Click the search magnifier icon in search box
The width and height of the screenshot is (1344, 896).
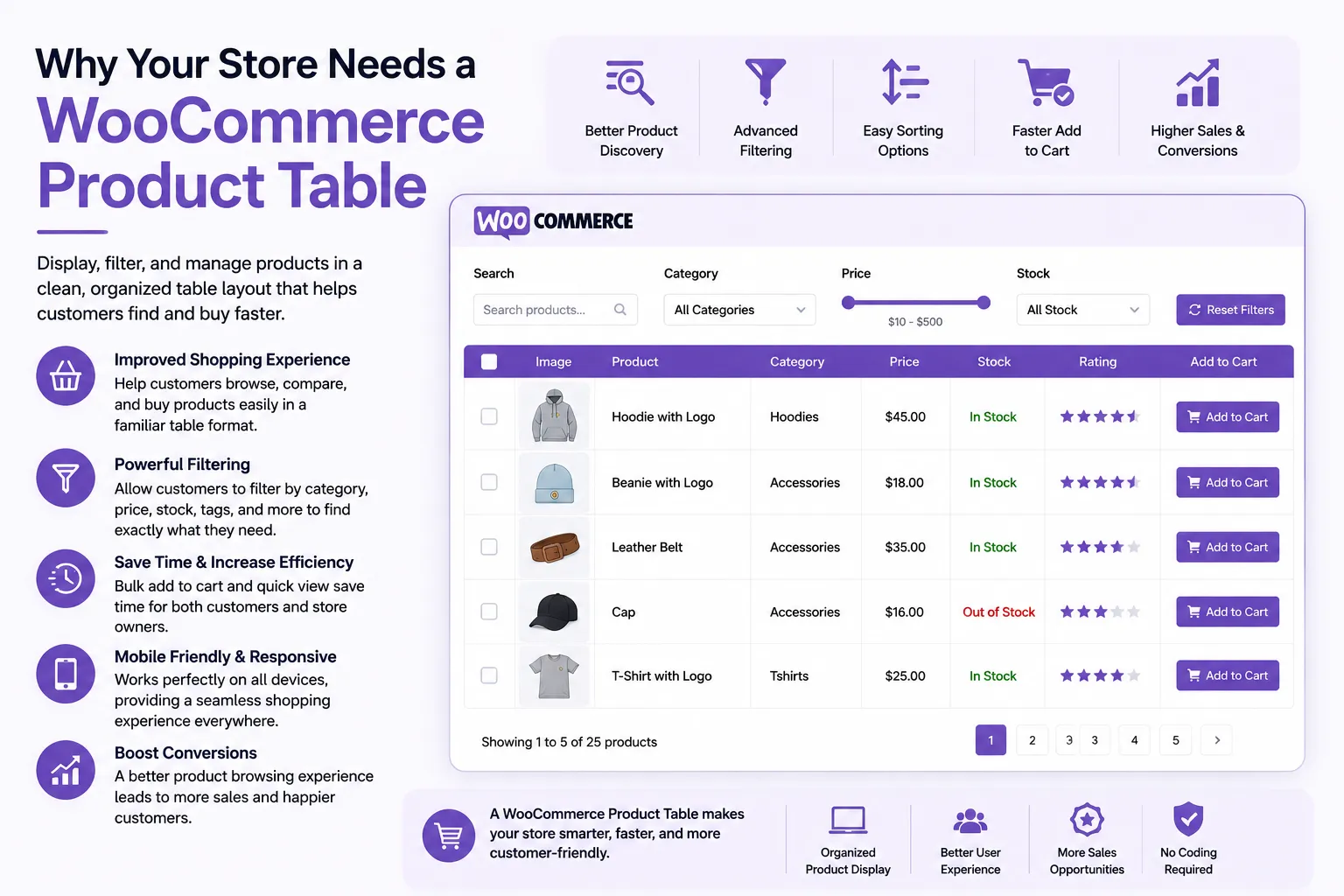pyautogui.click(x=620, y=310)
